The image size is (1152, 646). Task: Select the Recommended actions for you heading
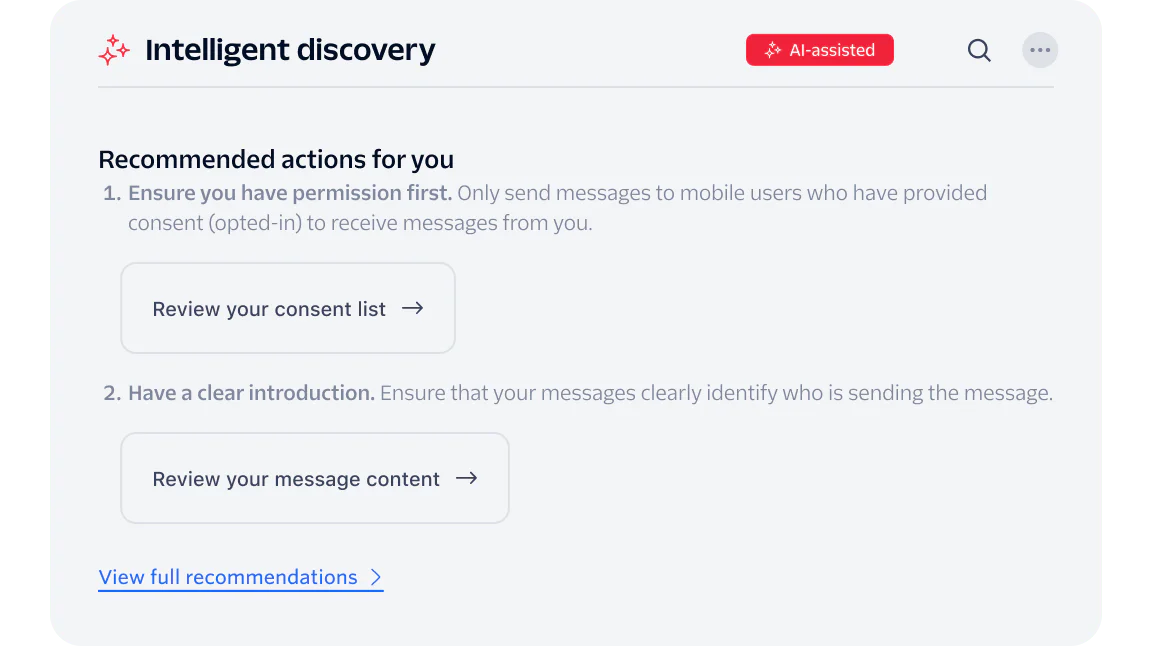(x=276, y=159)
